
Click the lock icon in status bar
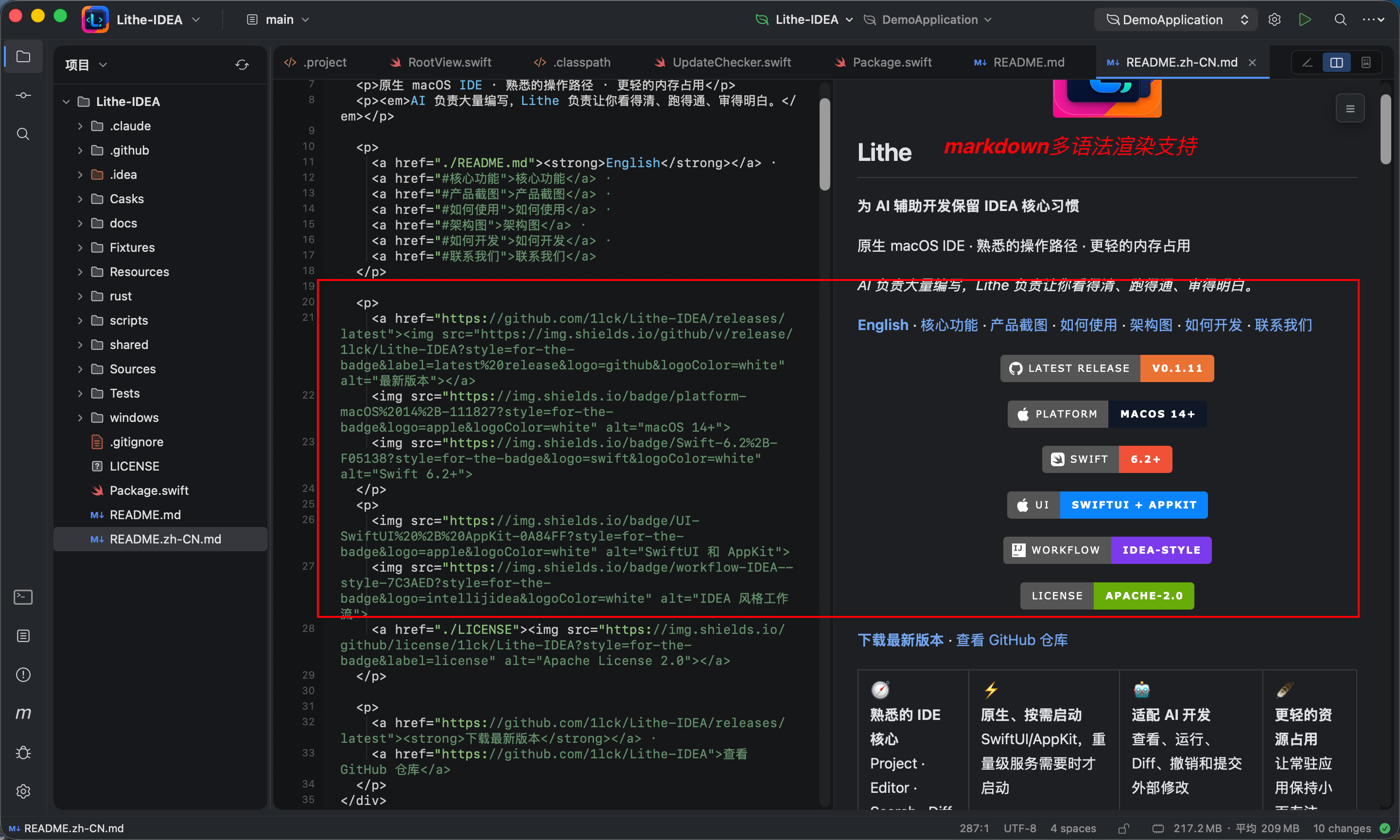1124,828
